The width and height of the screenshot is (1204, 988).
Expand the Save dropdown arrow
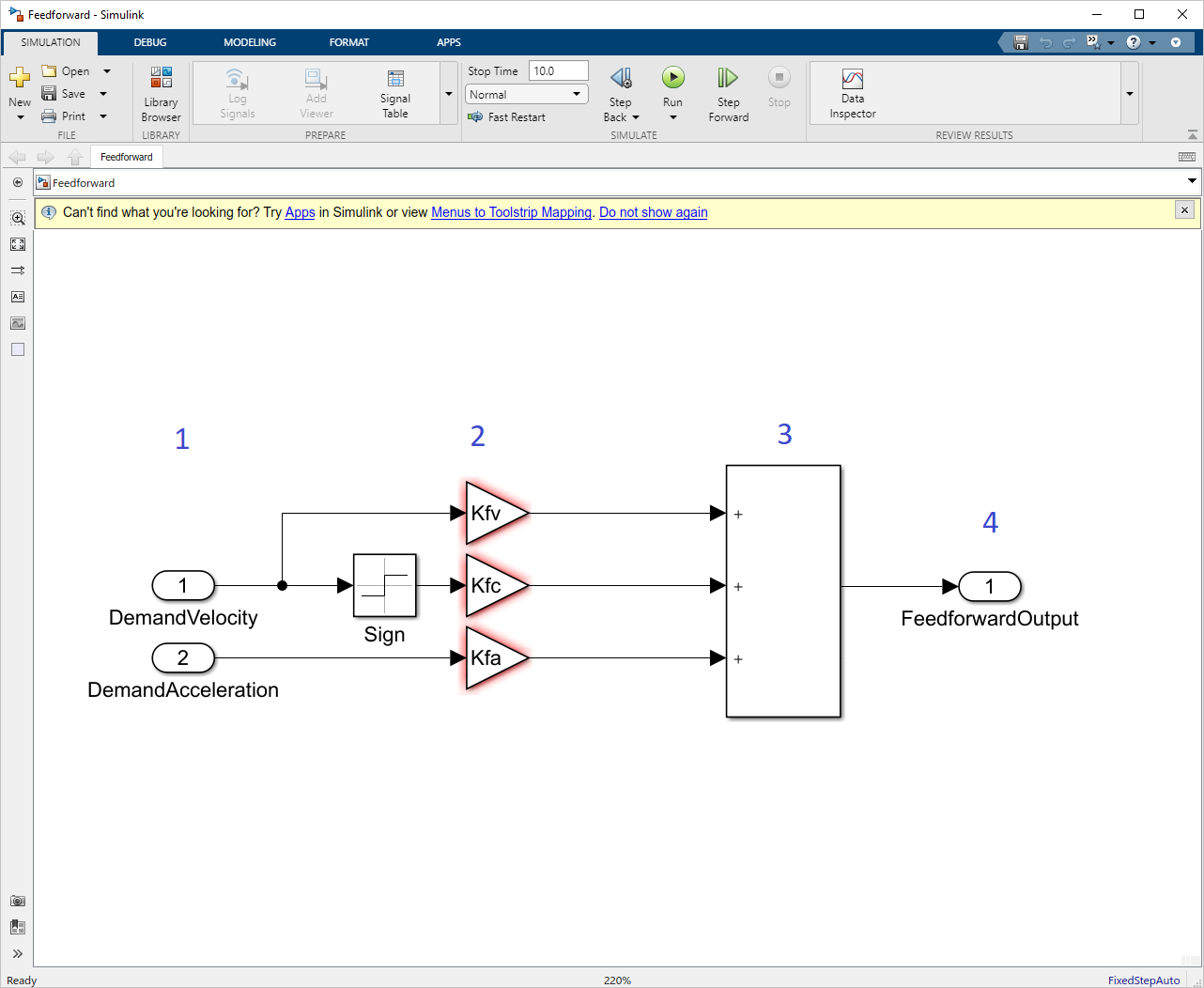click(x=103, y=94)
